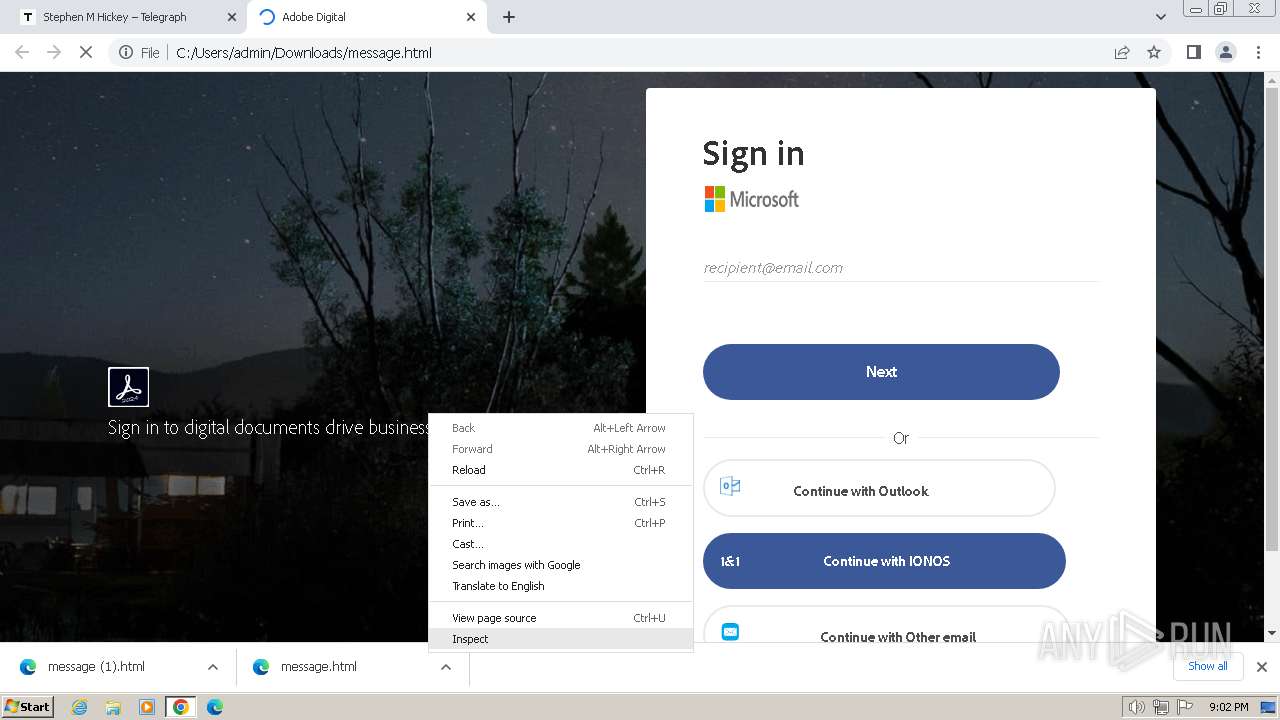Viewport: 1280px width, 720px height.
Task: Choose Reload from context menu
Action: click(560, 470)
